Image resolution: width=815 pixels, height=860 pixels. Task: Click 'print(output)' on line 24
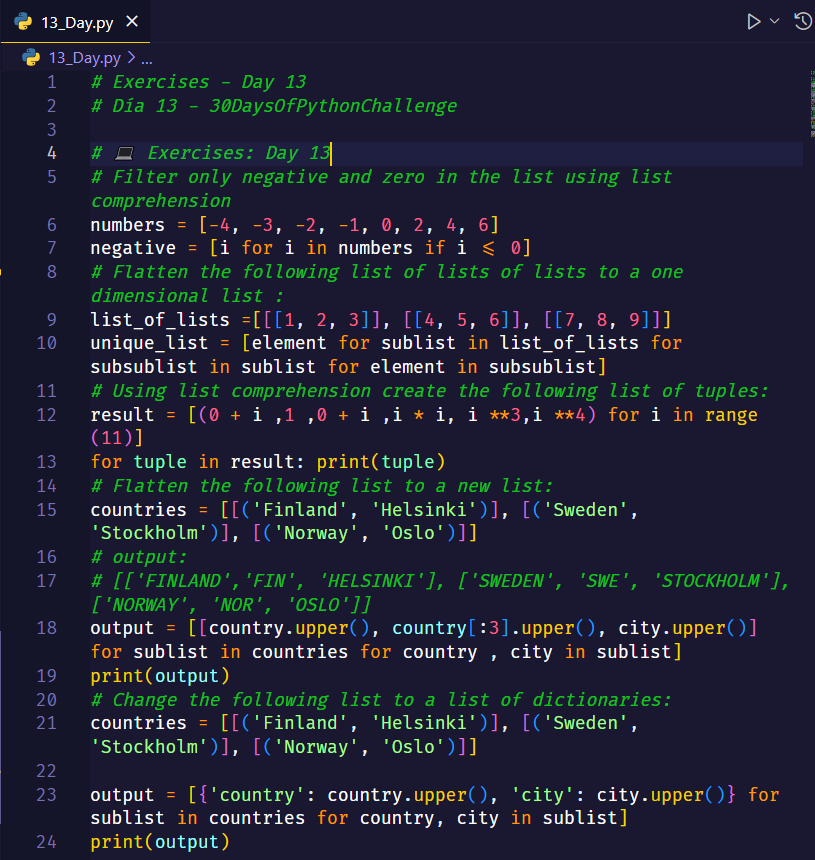tap(160, 842)
